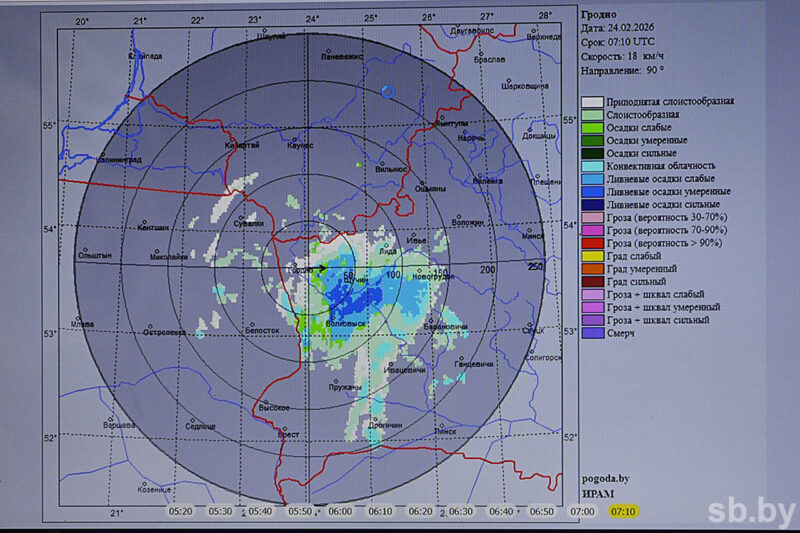Switch to the 06:30 time frame
The image size is (800, 533).
(461, 511)
